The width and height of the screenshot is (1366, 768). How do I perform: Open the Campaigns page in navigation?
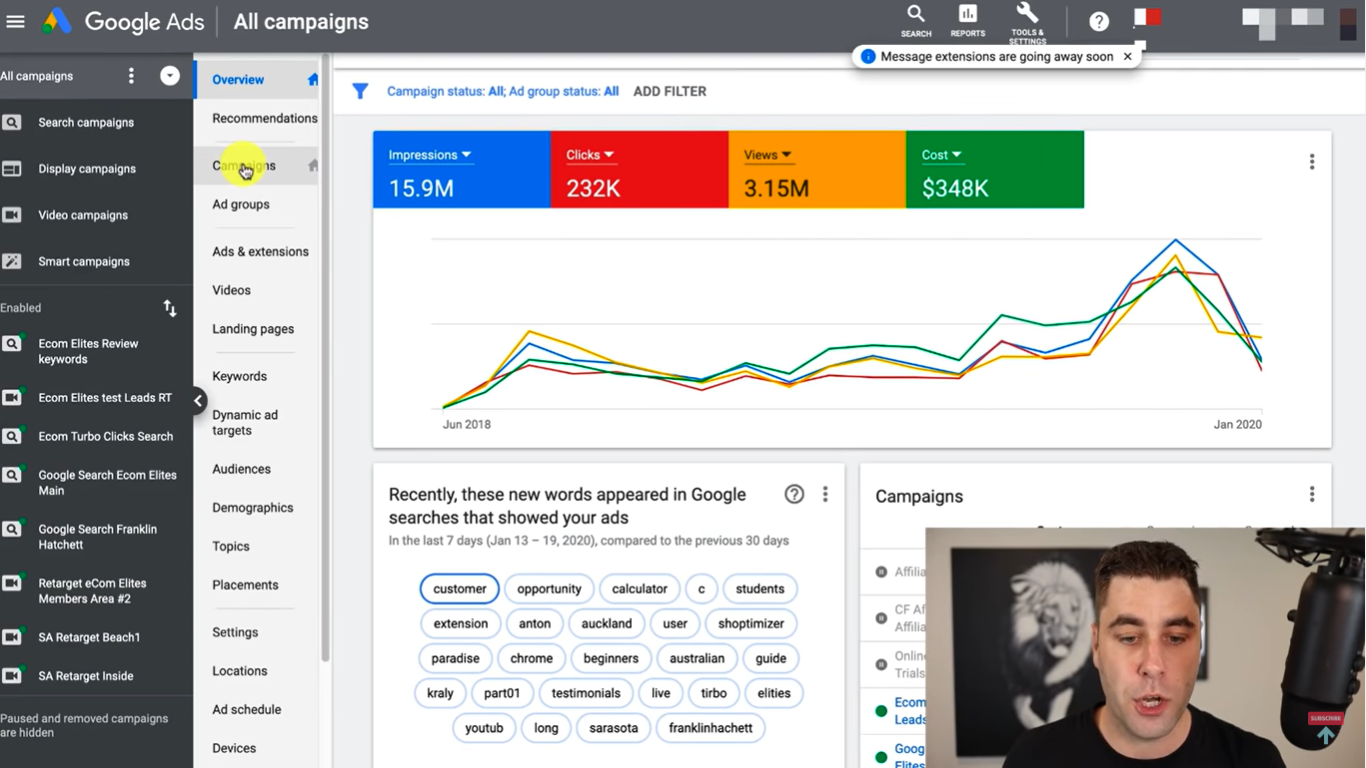click(x=244, y=166)
